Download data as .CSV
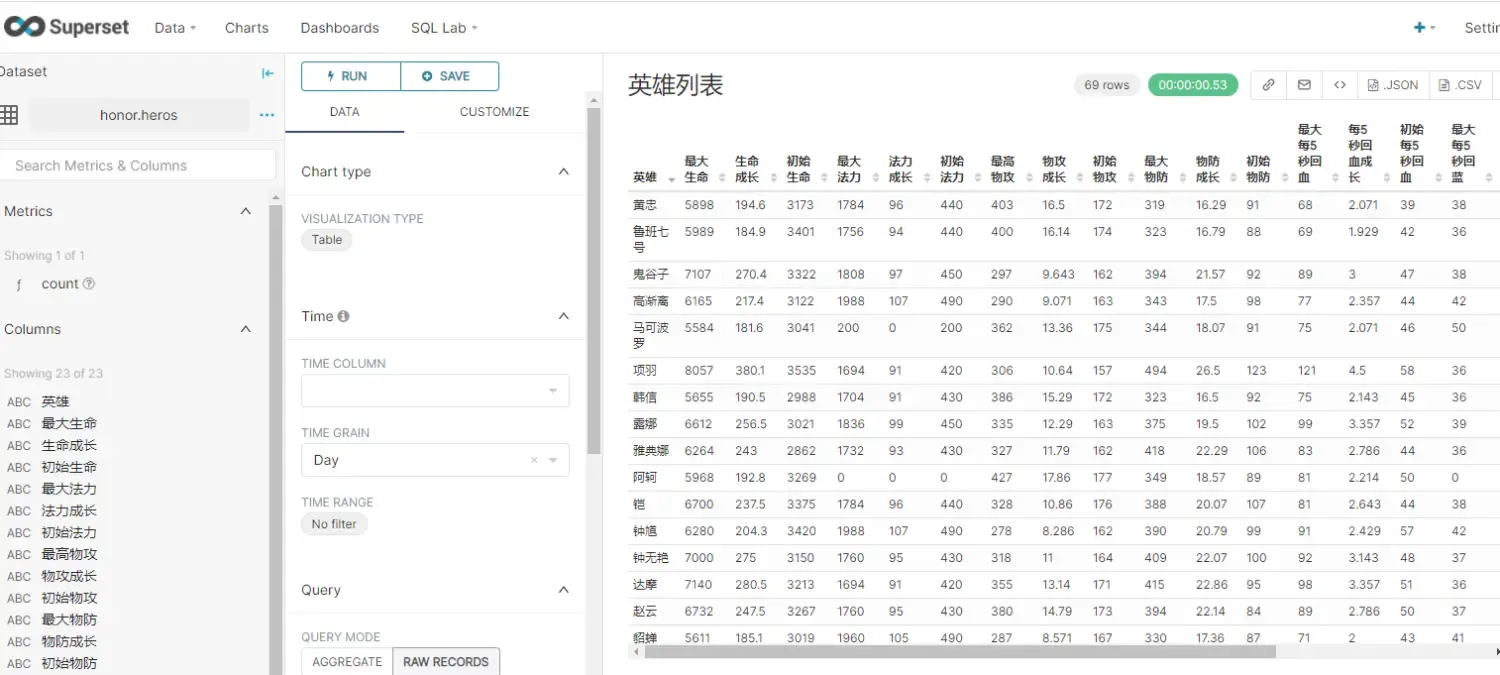The height and width of the screenshot is (675, 1500). (x=1459, y=85)
